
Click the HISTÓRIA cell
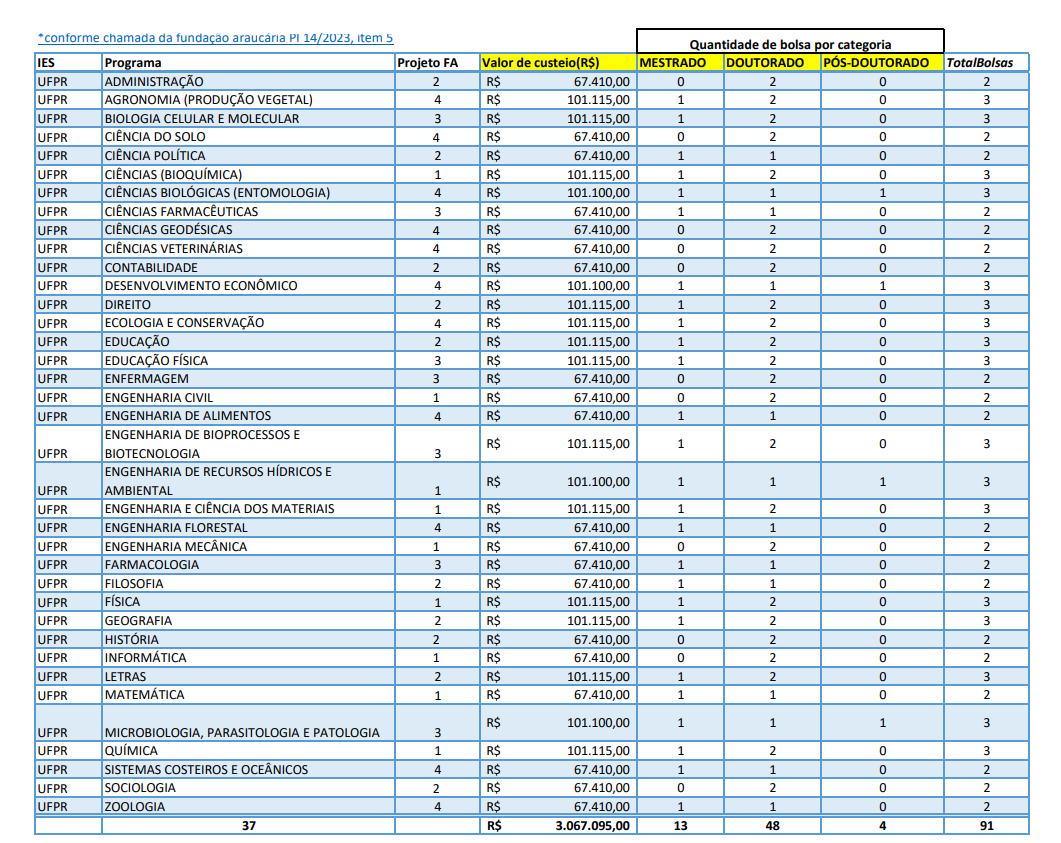(x=248, y=639)
